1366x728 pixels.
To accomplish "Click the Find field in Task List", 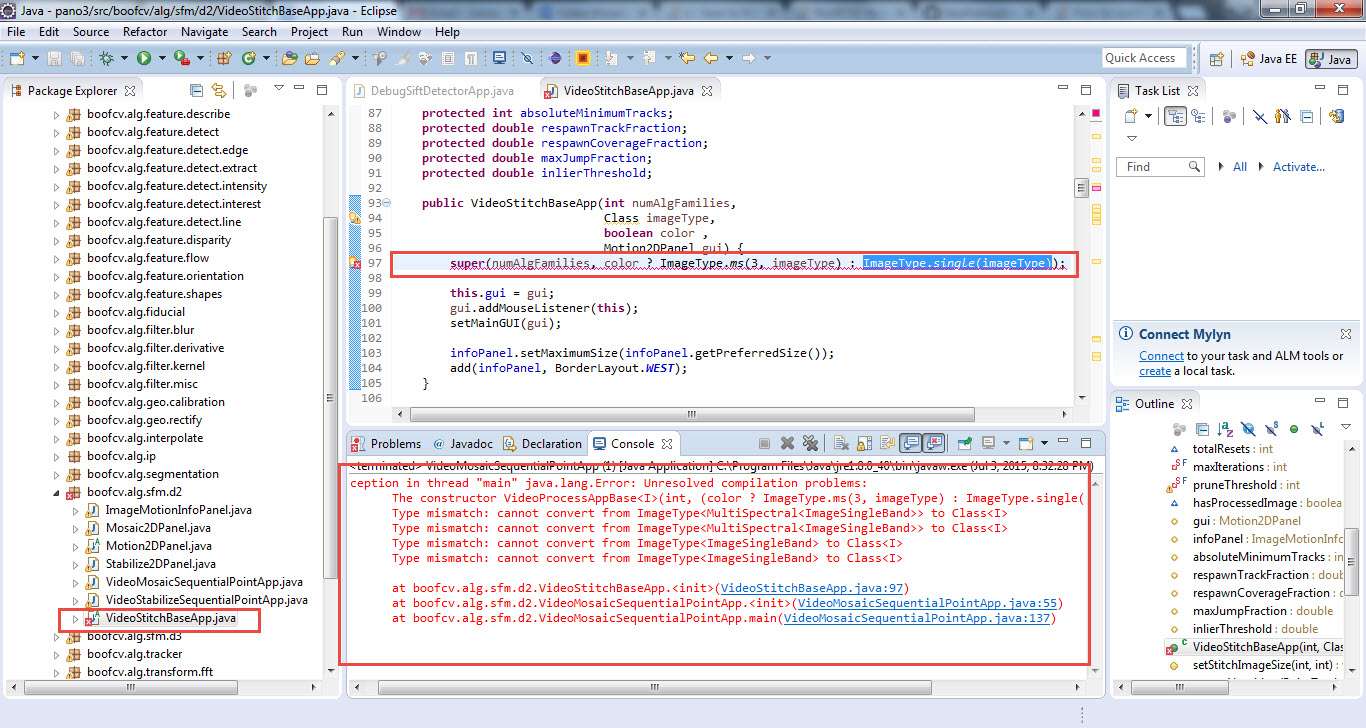I will pos(1160,167).
